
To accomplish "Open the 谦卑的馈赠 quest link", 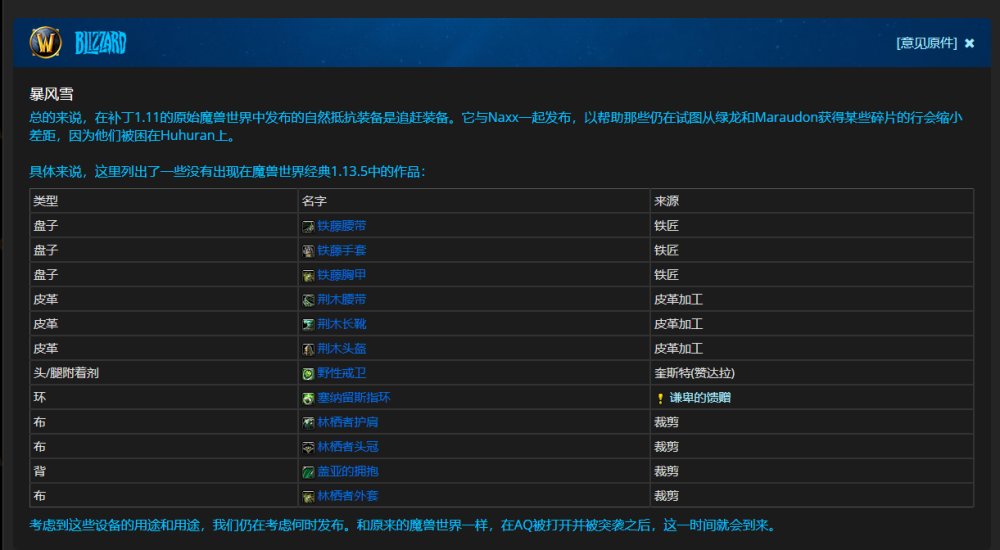I will 700,398.
